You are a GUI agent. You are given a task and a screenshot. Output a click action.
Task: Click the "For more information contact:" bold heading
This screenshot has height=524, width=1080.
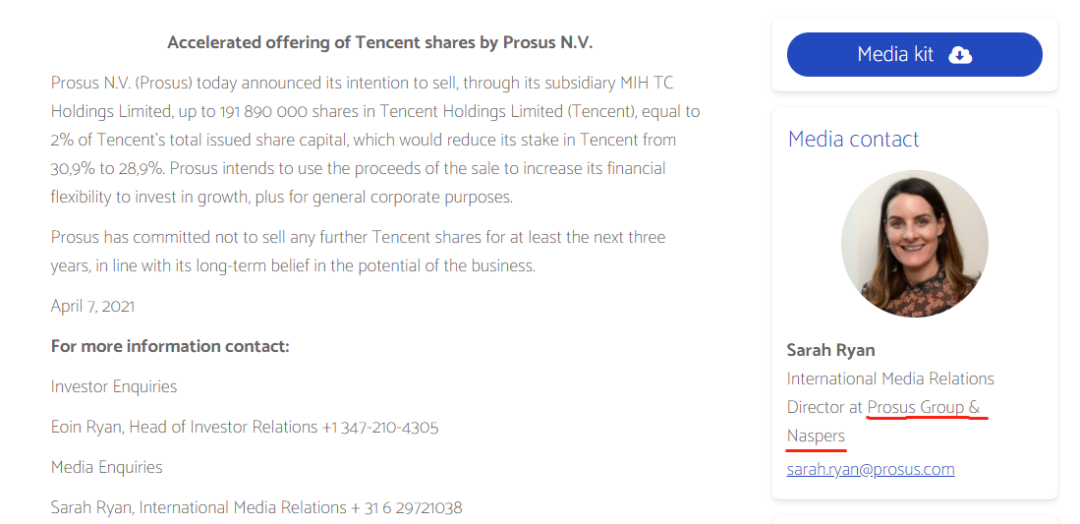pos(170,346)
